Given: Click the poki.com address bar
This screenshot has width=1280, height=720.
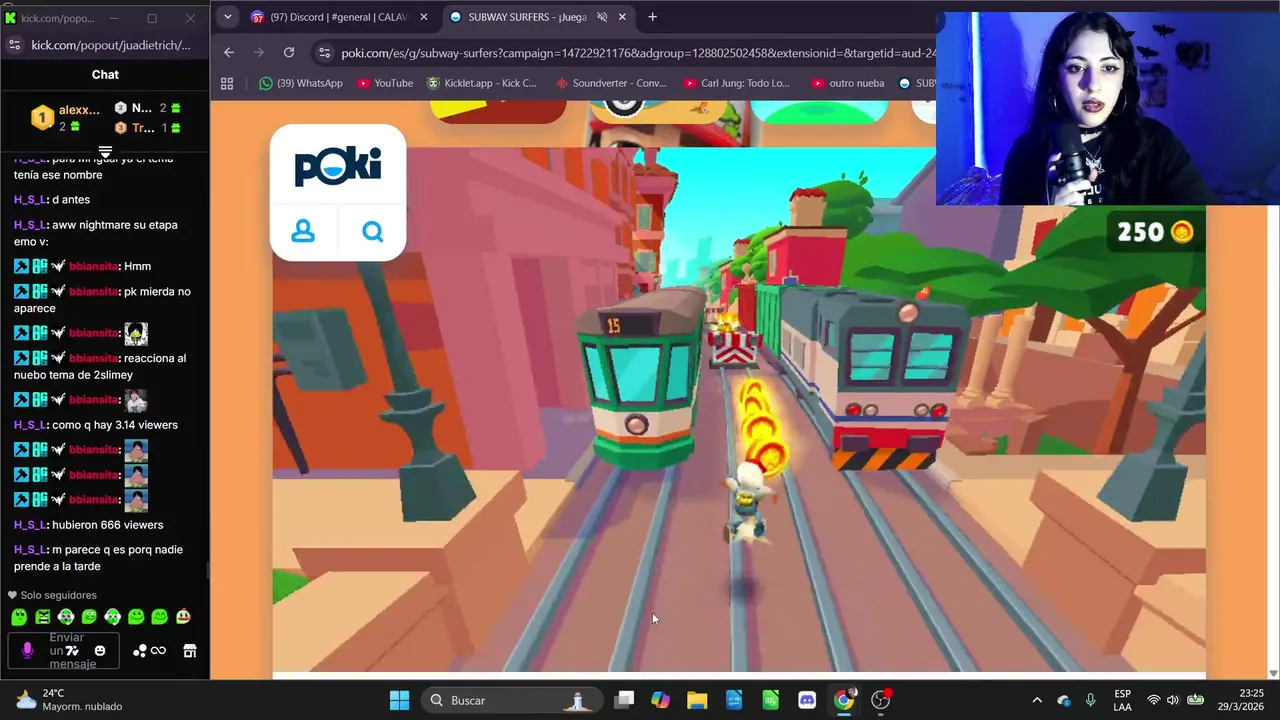Looking at the screenshot, I should coord(636,53).
